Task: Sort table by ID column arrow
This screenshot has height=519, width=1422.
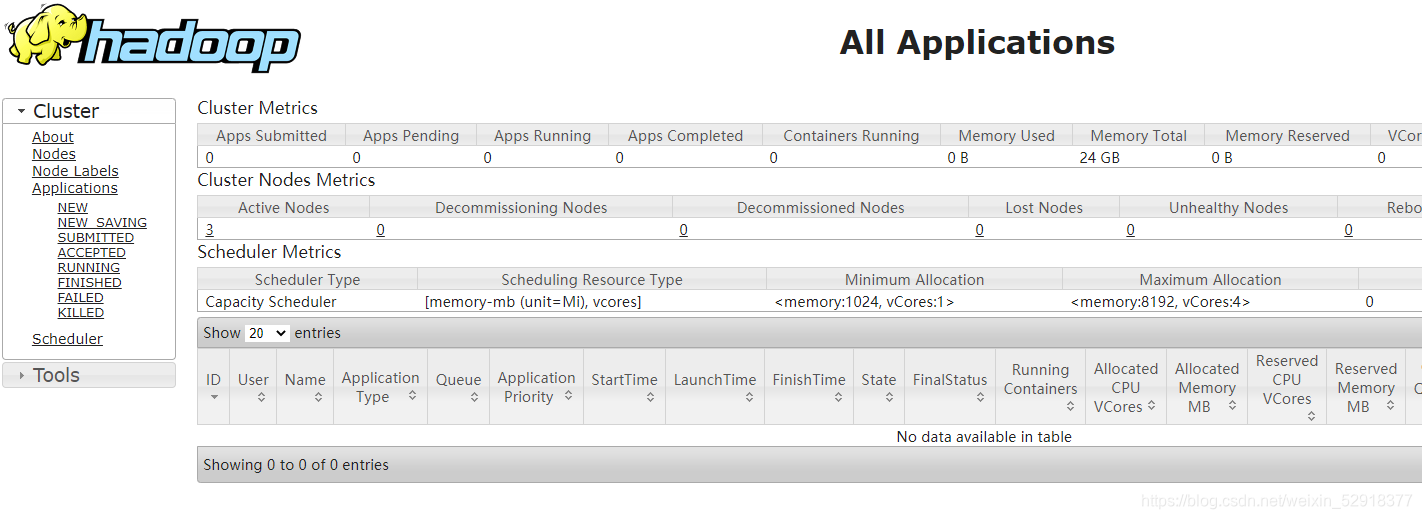Action: pos(214,397)
